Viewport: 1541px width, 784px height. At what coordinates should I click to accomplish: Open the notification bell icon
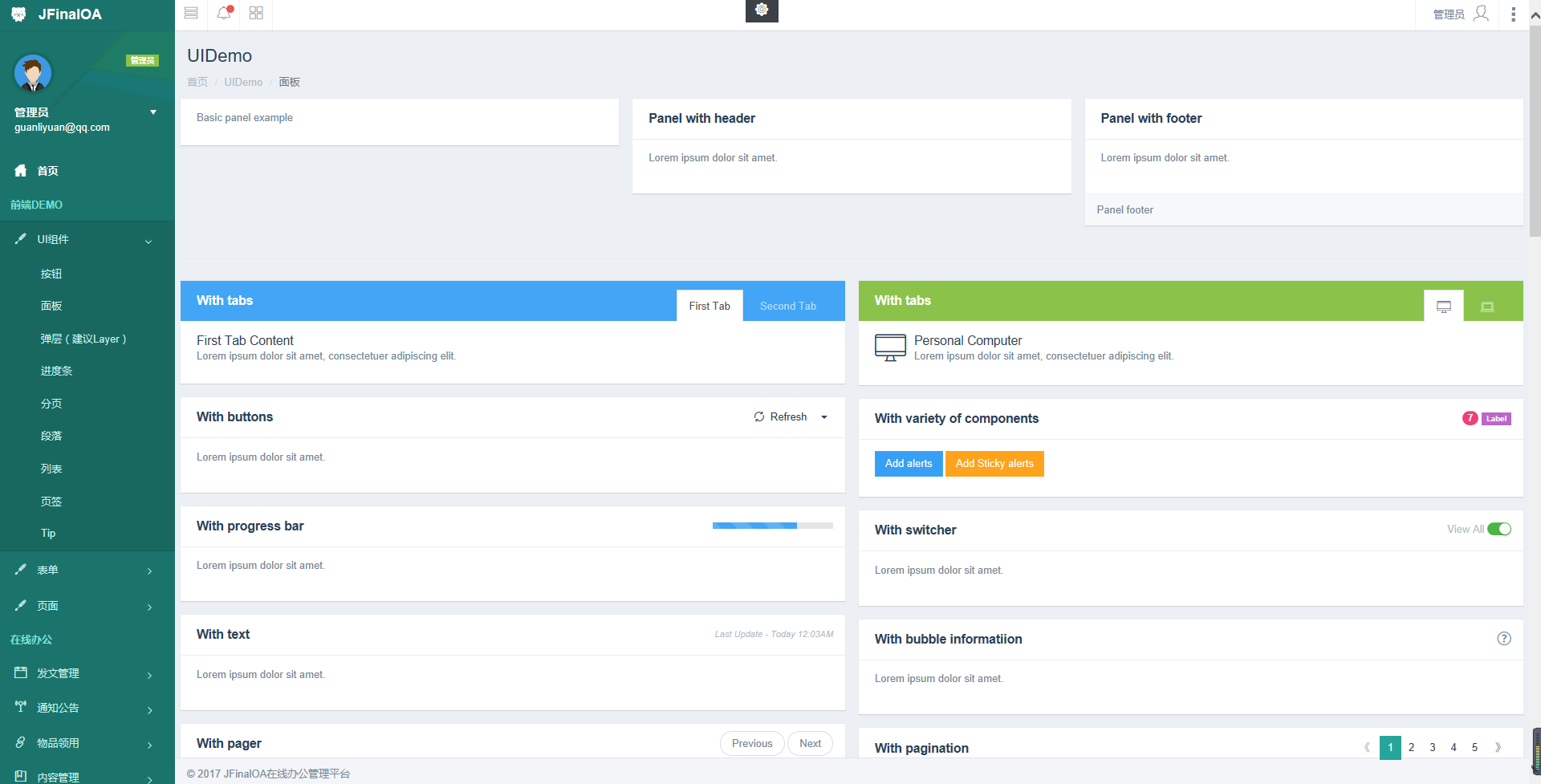pos(224,13)
